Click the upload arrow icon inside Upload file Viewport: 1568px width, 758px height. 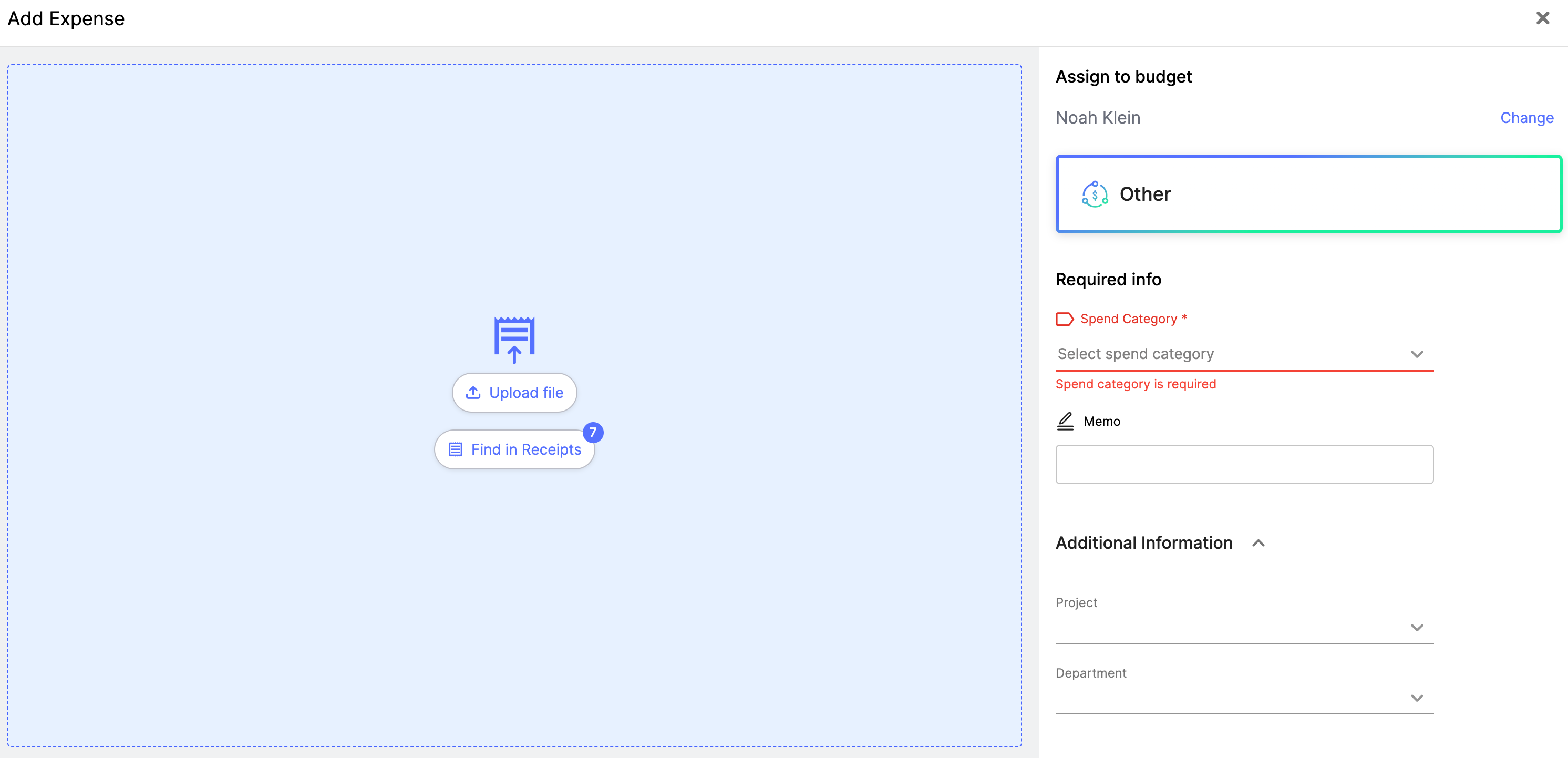pyautogui.click(x=473, y=393)
